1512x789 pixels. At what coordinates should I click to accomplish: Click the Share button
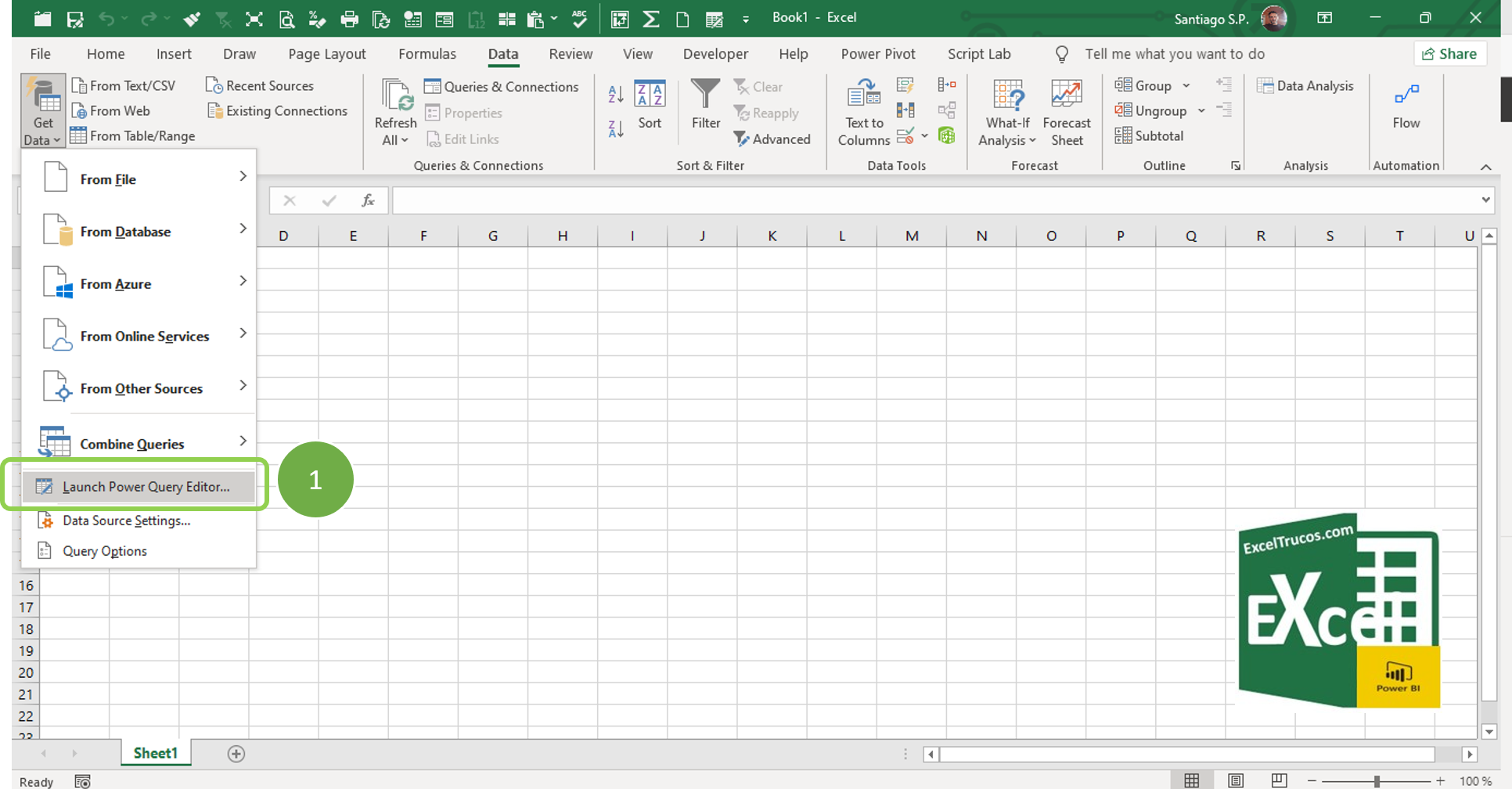click(x=1449, y=54)
